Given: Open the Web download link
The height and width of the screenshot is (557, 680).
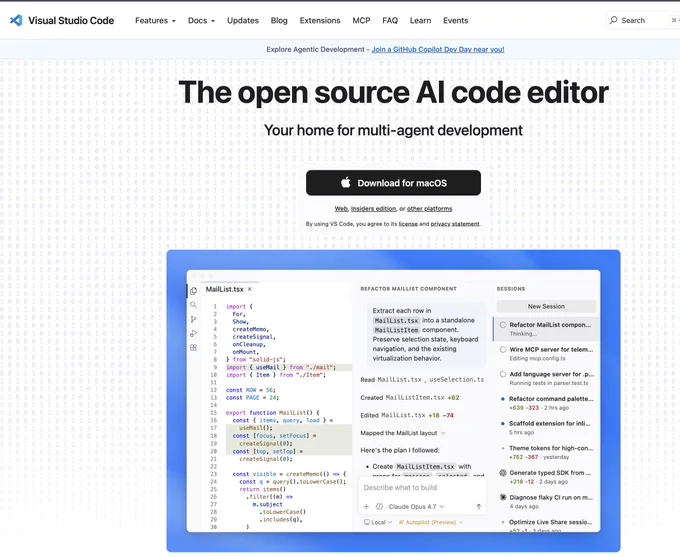Looking at the screenshot, I should coord(341,209).
